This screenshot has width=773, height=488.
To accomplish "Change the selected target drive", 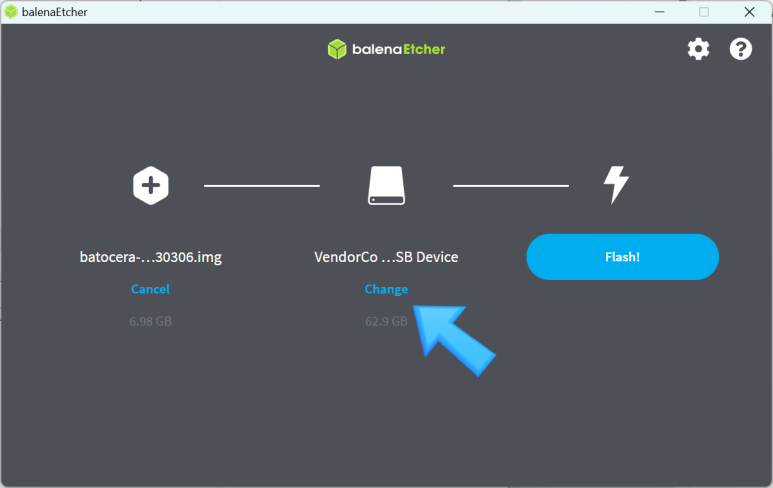I will (x=386, y=289).
